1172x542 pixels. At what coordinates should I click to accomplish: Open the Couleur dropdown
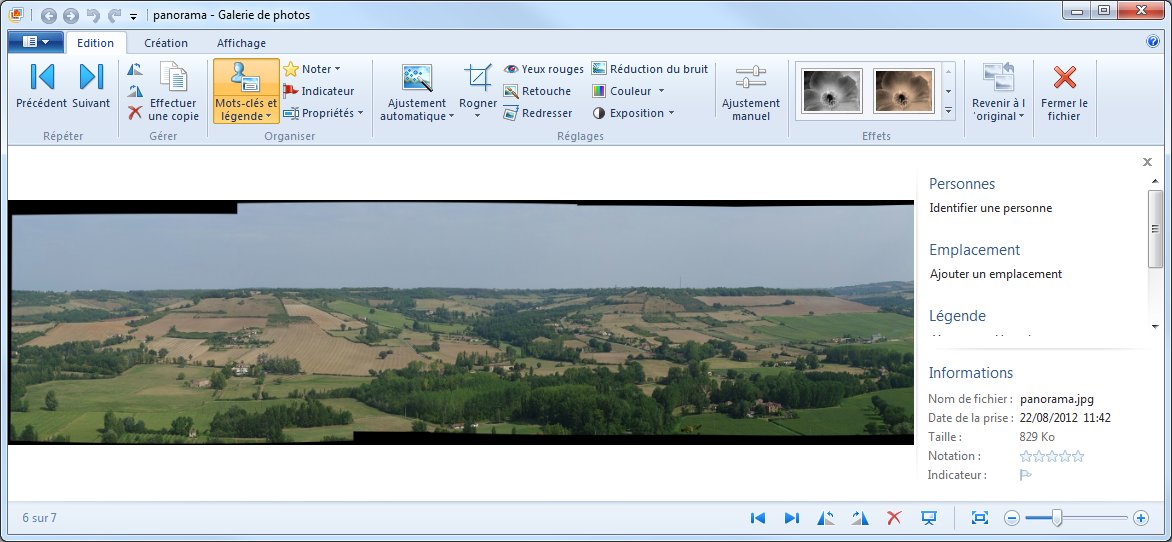pos(628,91)
